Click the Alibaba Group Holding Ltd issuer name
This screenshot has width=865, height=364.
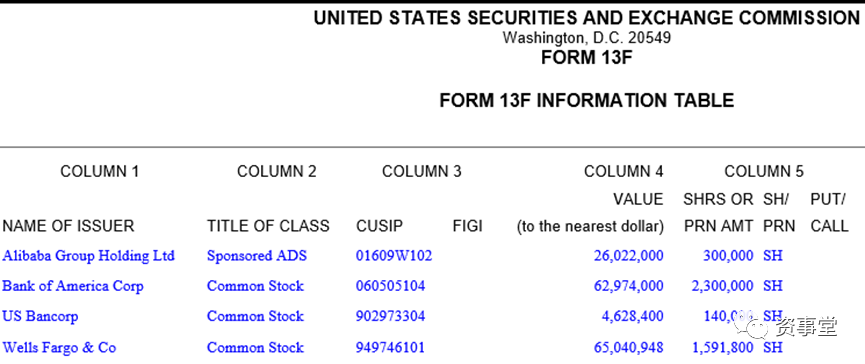(88, 256)
